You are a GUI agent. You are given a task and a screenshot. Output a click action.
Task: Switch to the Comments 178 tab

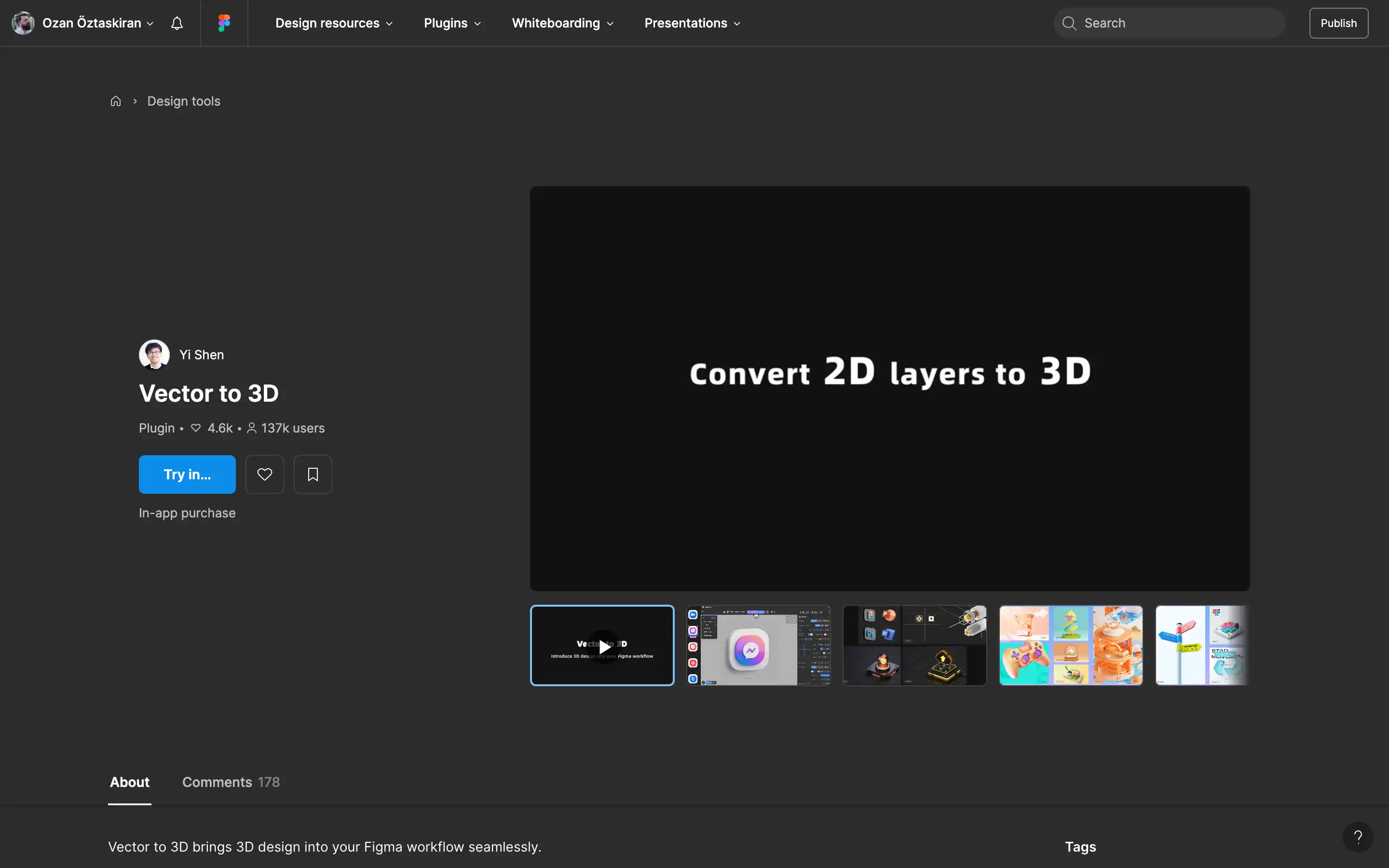point(231,782)
